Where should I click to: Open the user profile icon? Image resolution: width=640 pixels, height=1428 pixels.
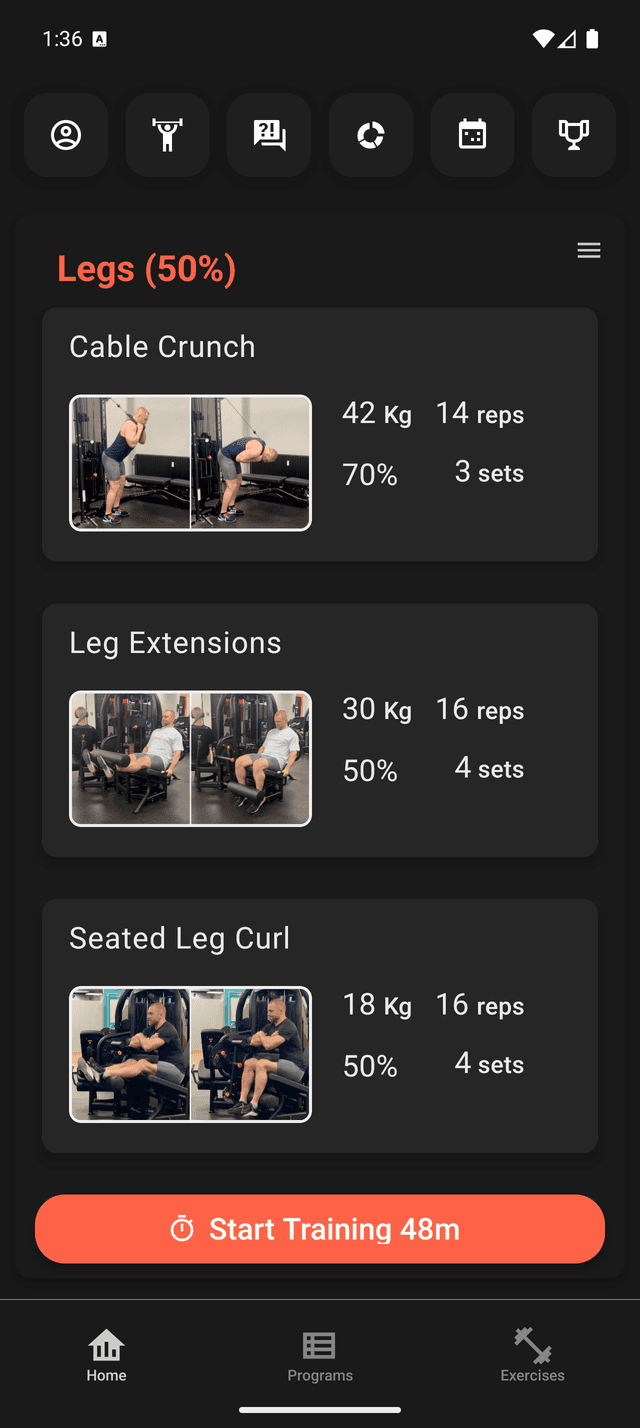(66, 135)
